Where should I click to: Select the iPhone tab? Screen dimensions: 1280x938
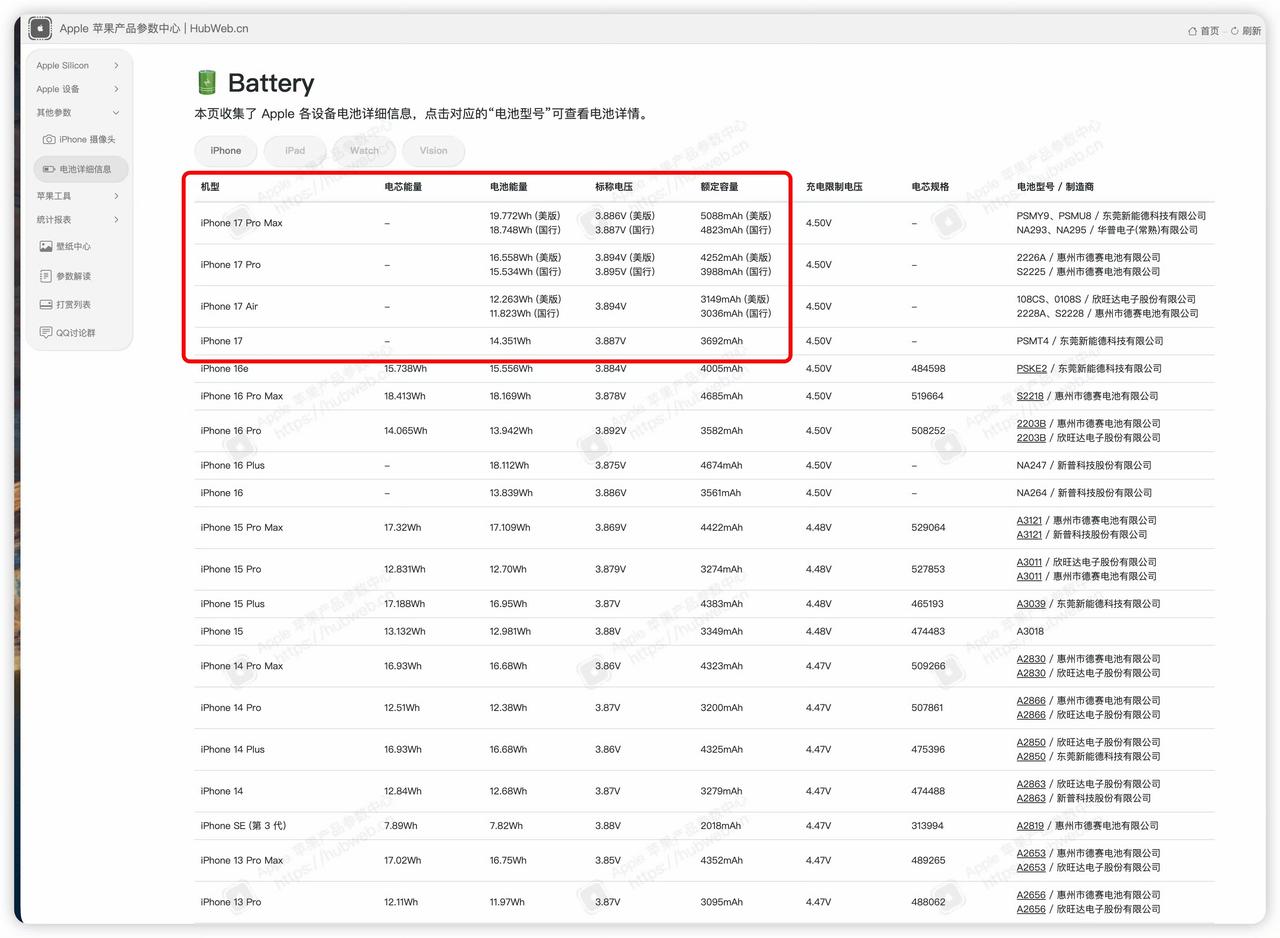226,151
